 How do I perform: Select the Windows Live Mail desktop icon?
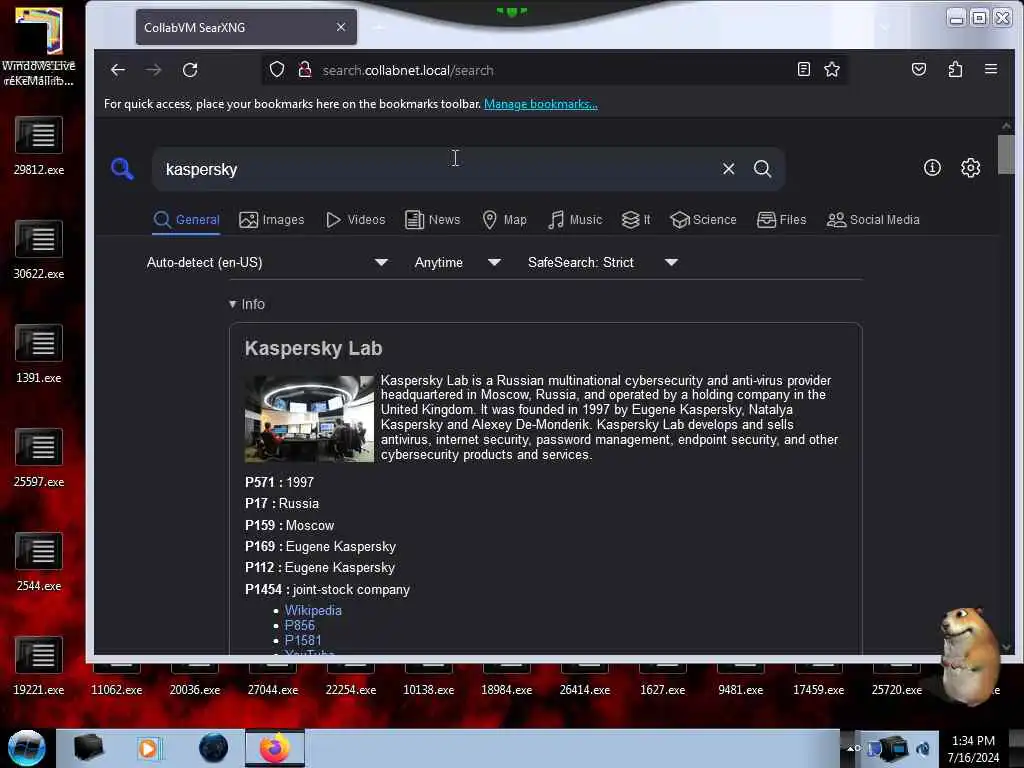click(39, 46)
